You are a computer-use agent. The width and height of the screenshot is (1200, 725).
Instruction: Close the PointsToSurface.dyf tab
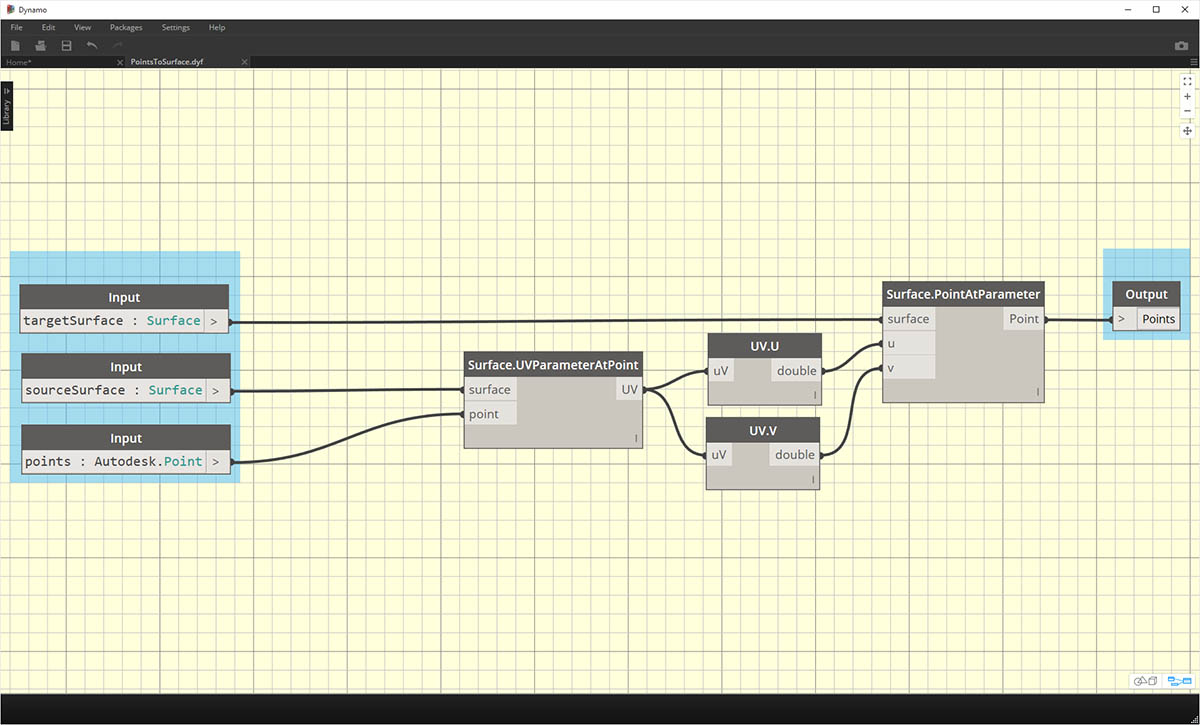coord(242,62)
